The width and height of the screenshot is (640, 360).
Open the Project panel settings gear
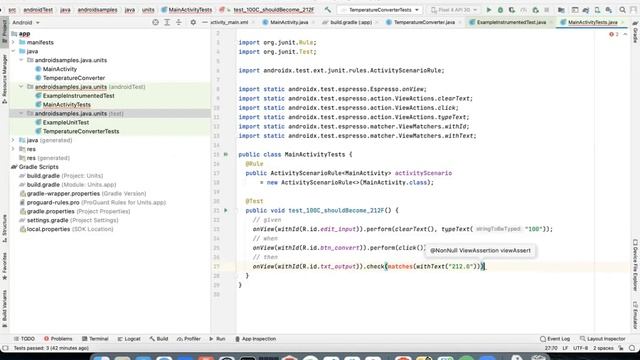tap(193, 22)
